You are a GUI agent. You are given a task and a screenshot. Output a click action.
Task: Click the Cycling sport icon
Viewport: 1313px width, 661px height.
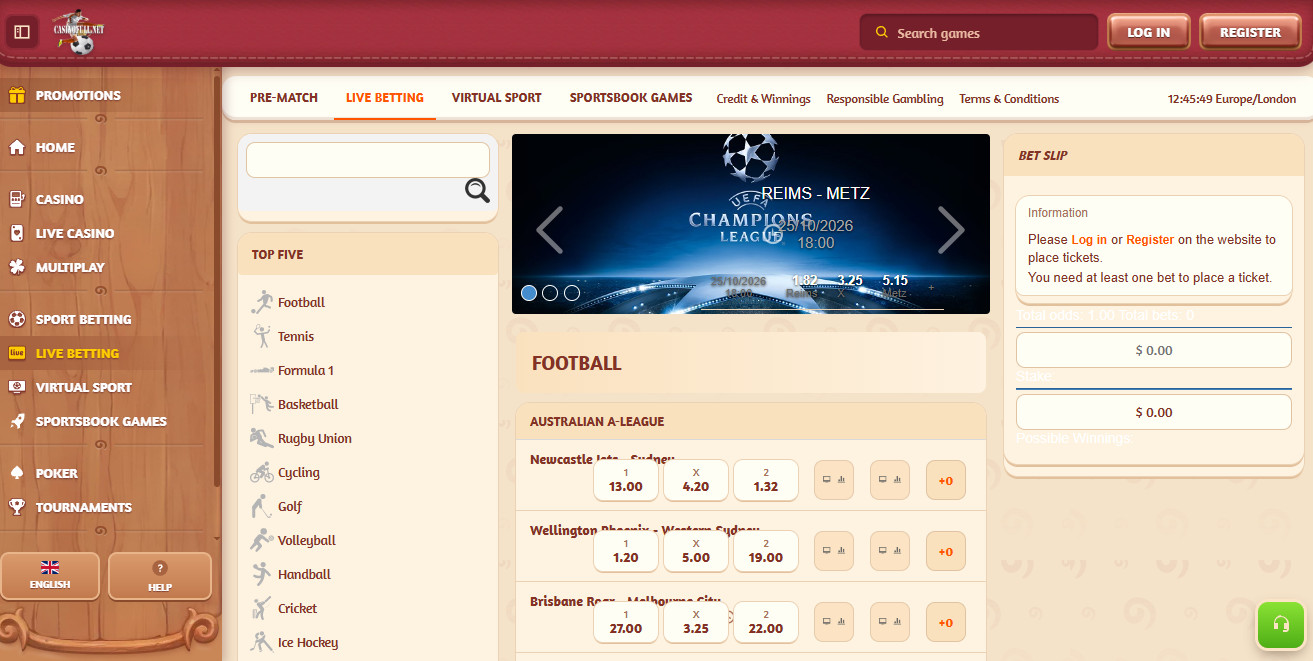(262, 472)
